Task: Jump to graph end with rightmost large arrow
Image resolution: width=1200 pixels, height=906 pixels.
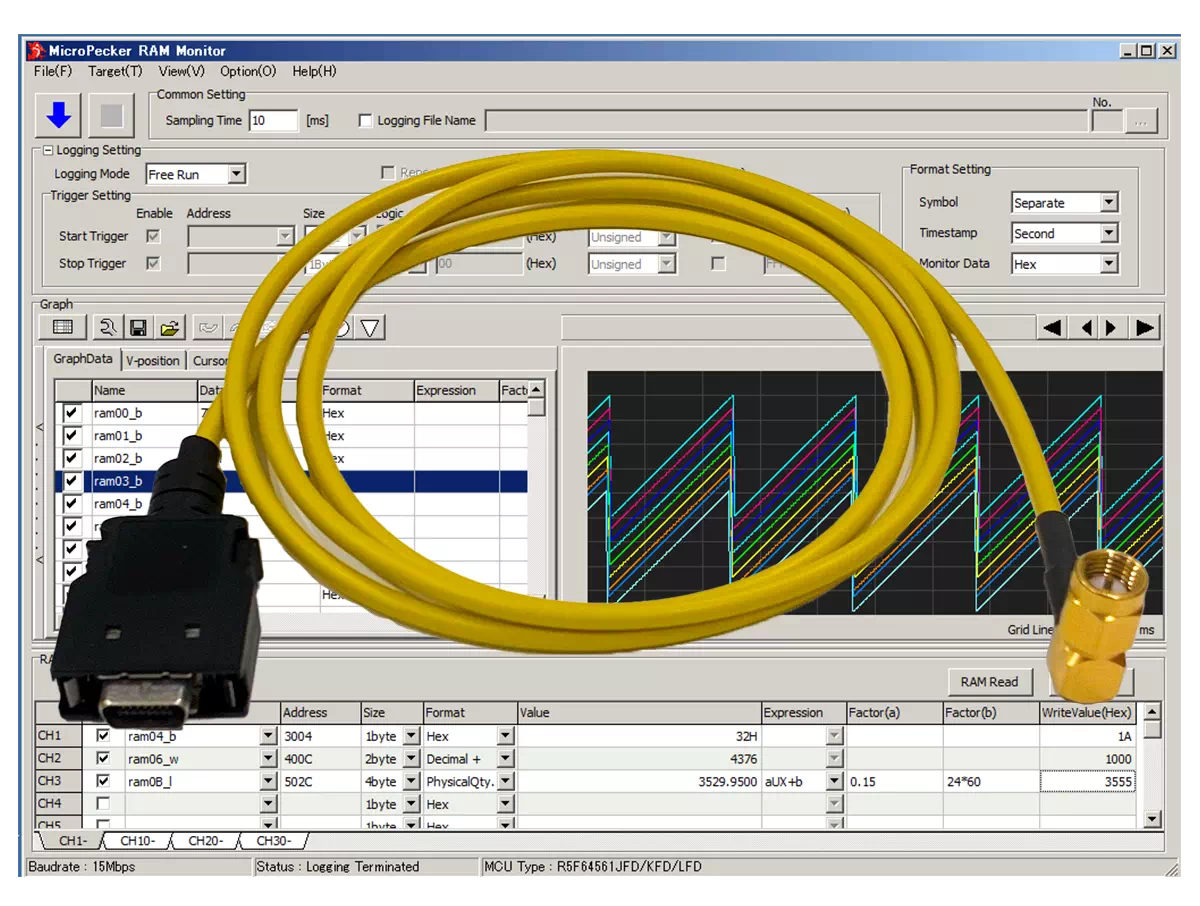Action: click(x=1146, y=327)
